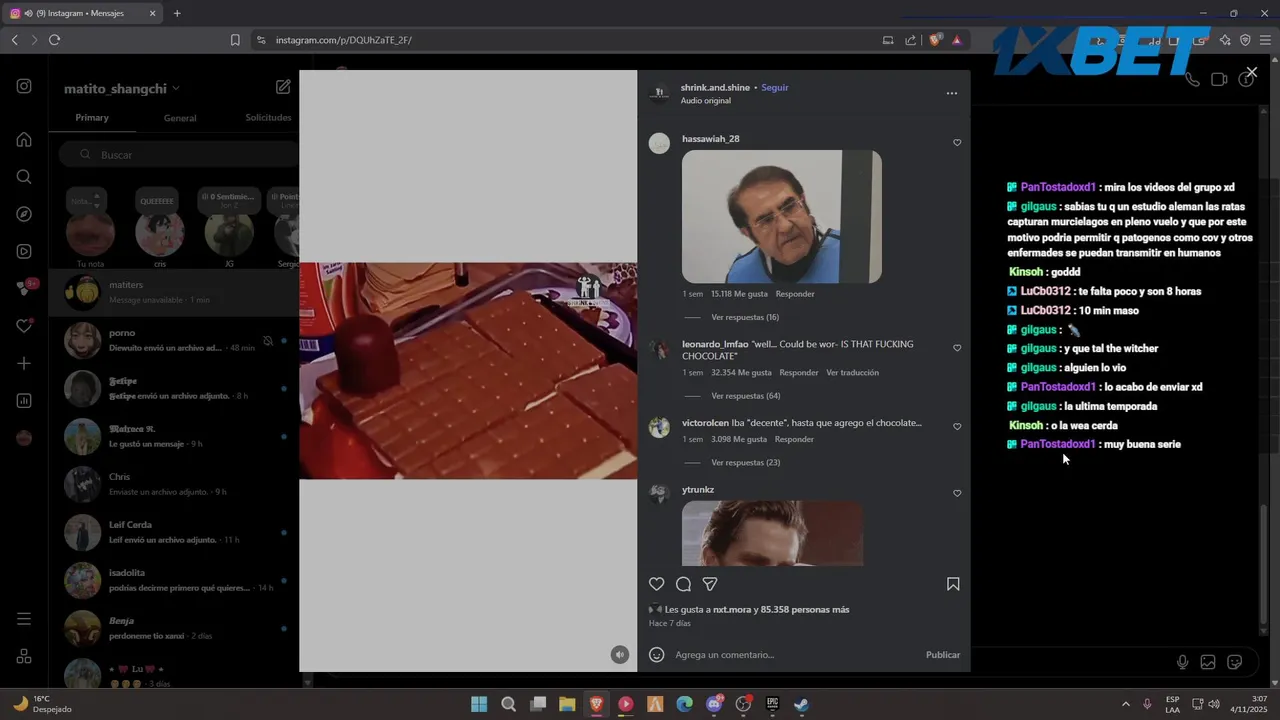Click the Brave Rewards triangle icon
Viewport: 1280px width, 720px height.
tap(957, 40)
